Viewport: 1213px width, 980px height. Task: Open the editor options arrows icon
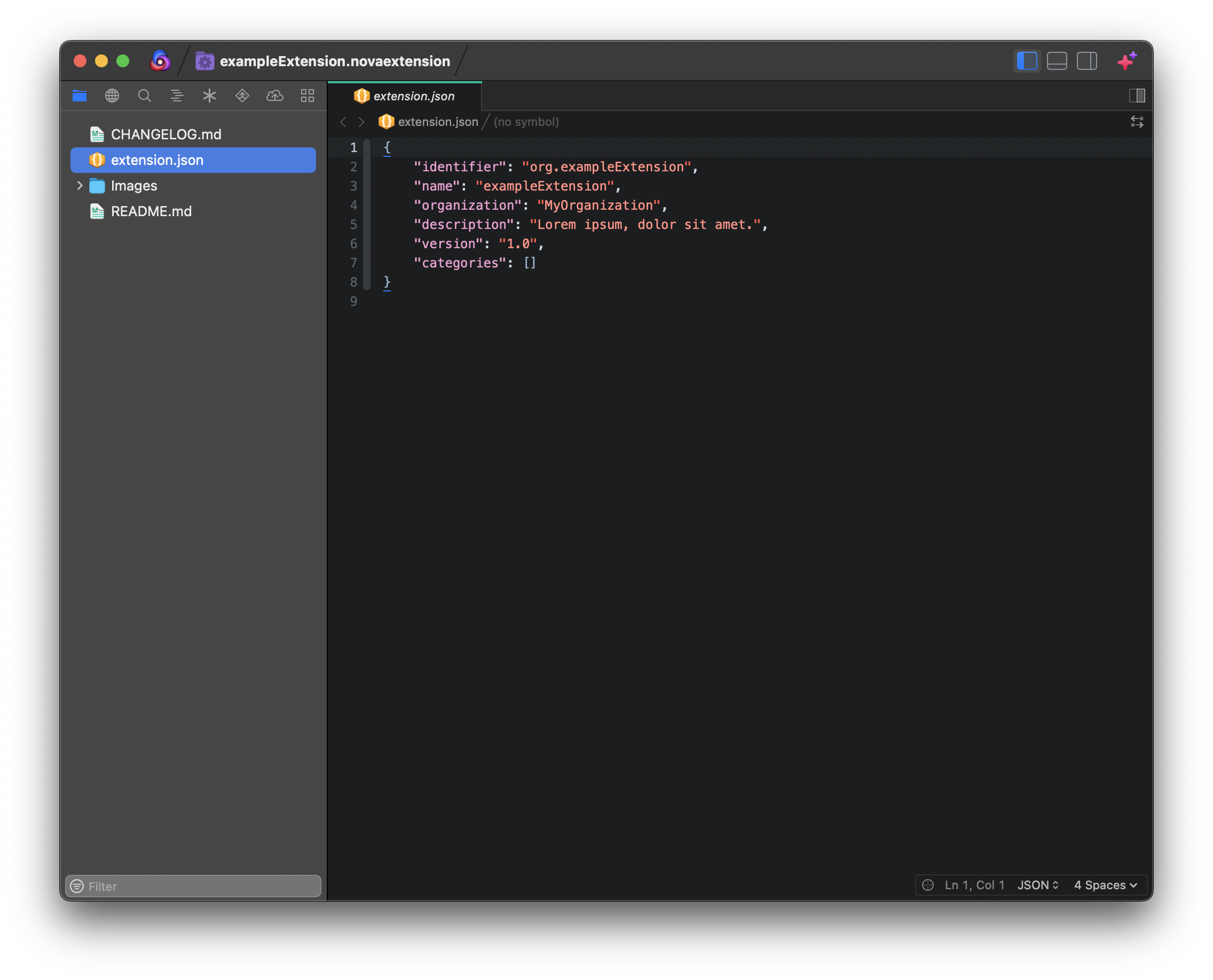[1137, 122]
